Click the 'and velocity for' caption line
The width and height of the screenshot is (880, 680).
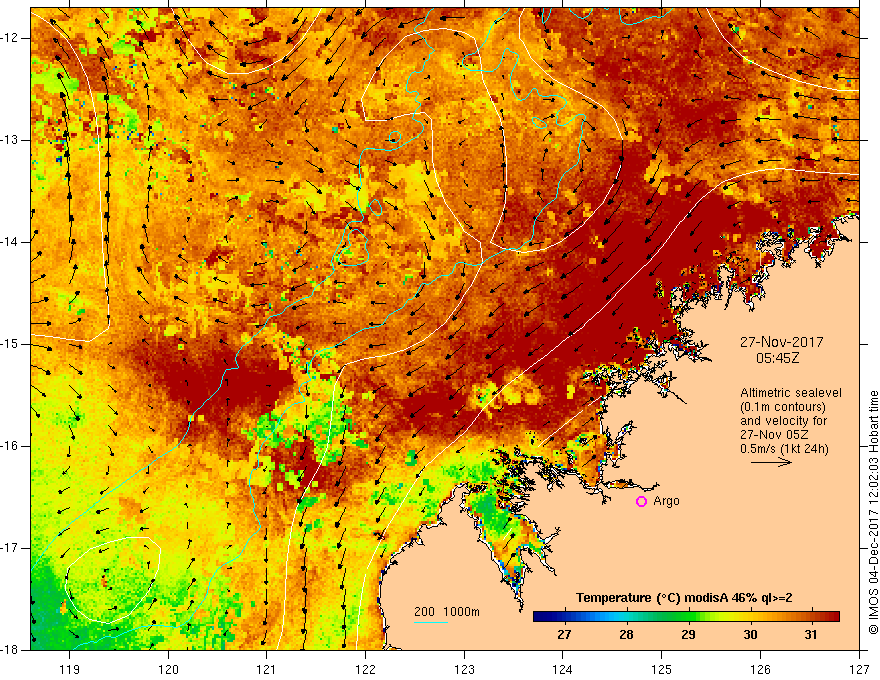[783, 421]
